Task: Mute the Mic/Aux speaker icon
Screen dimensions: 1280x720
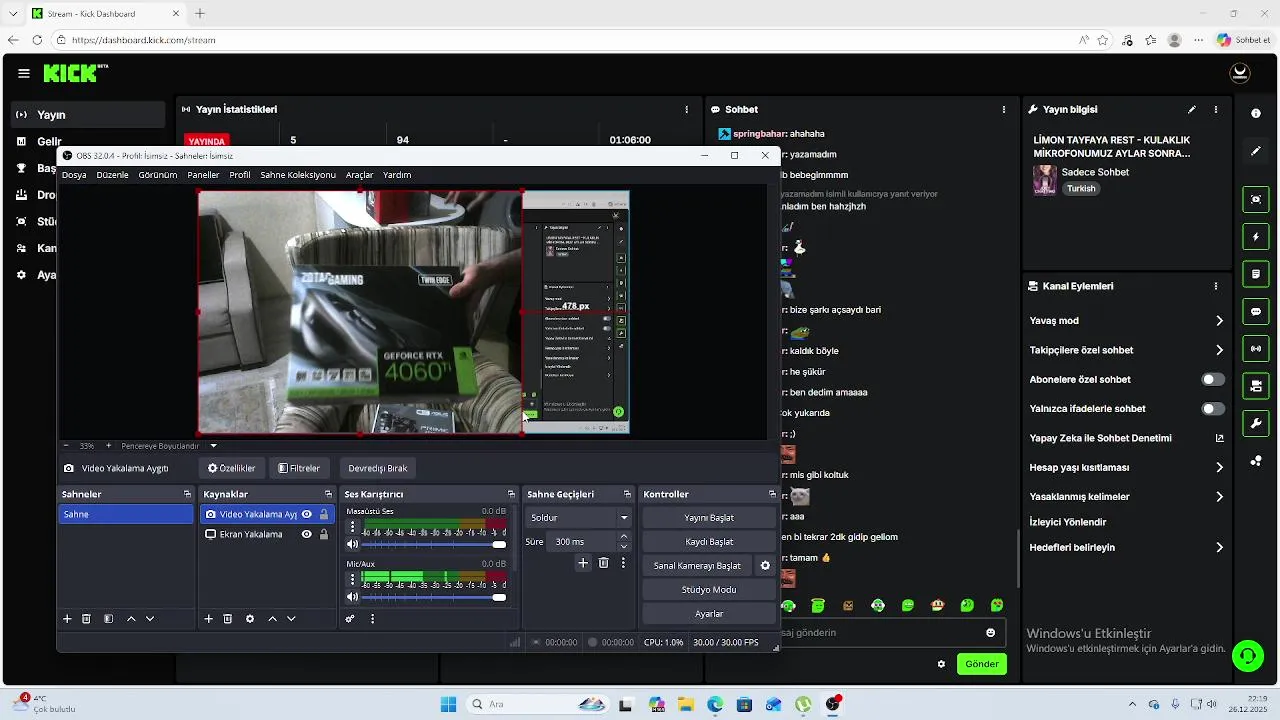Action: [352, 597]
